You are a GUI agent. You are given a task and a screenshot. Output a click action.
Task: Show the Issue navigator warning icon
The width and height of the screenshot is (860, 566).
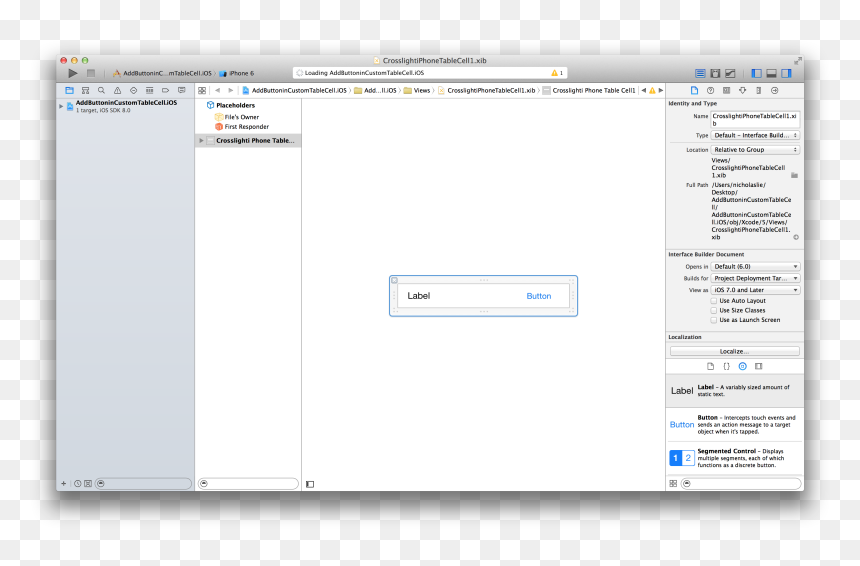(x=117, y=90)
